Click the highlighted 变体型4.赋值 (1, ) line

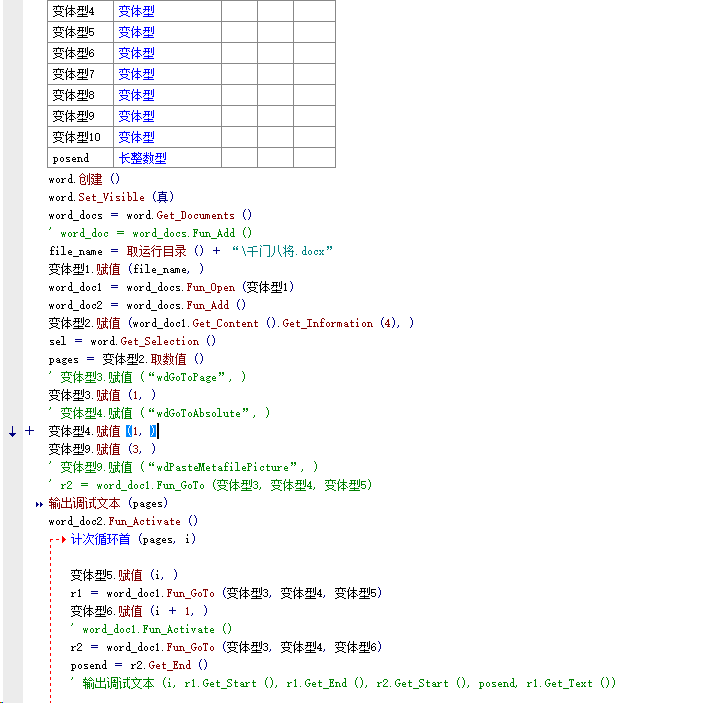[103, 431]
